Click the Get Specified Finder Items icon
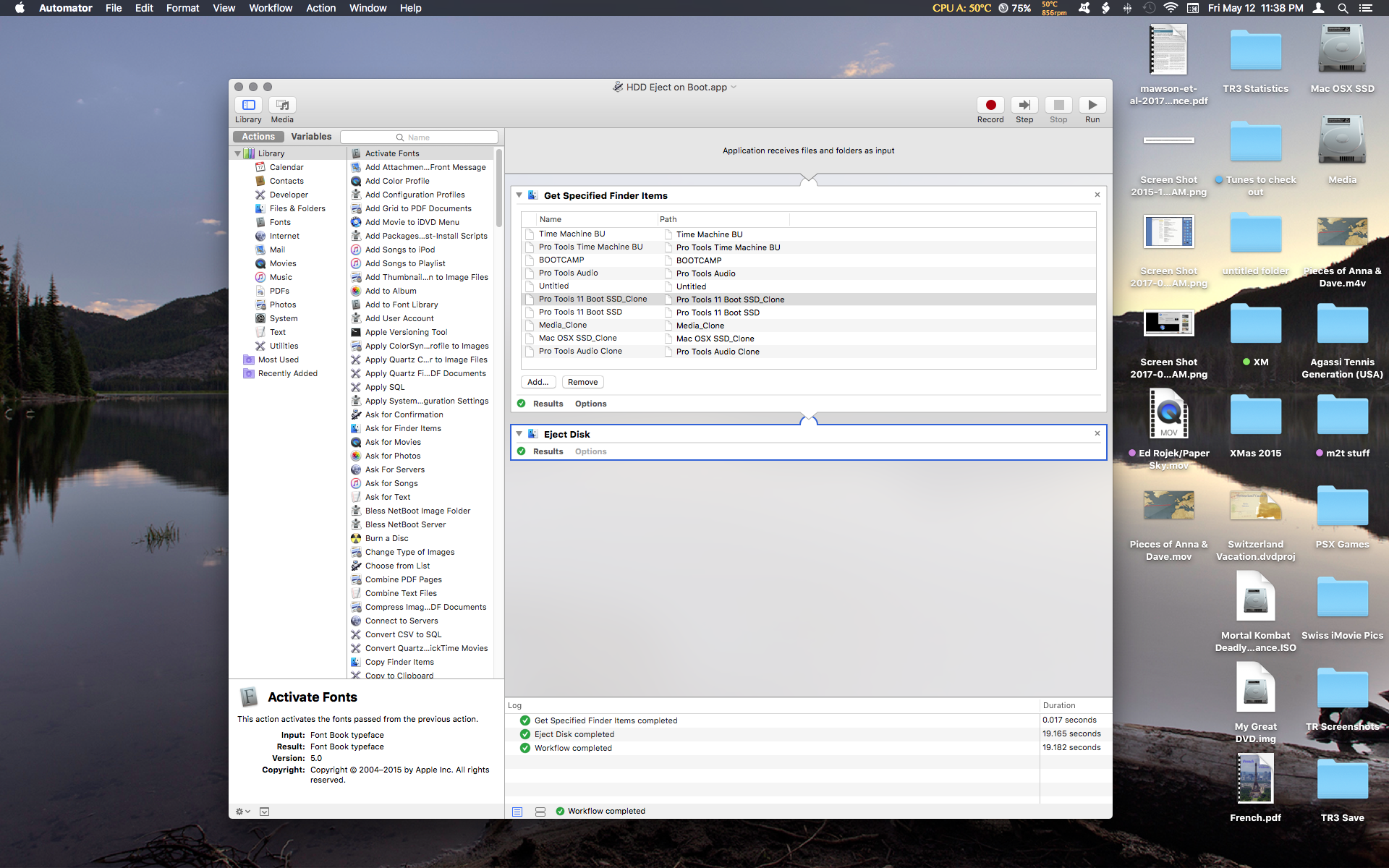Image resolution: width=1389 pixels, height=868 pixels. click(x=534, y=195)
